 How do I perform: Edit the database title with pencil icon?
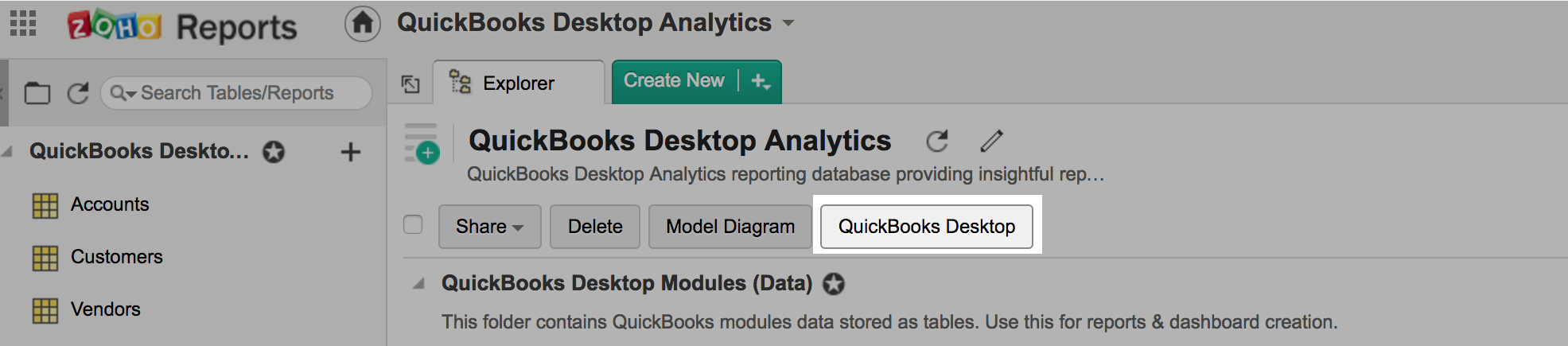point(991,142)
